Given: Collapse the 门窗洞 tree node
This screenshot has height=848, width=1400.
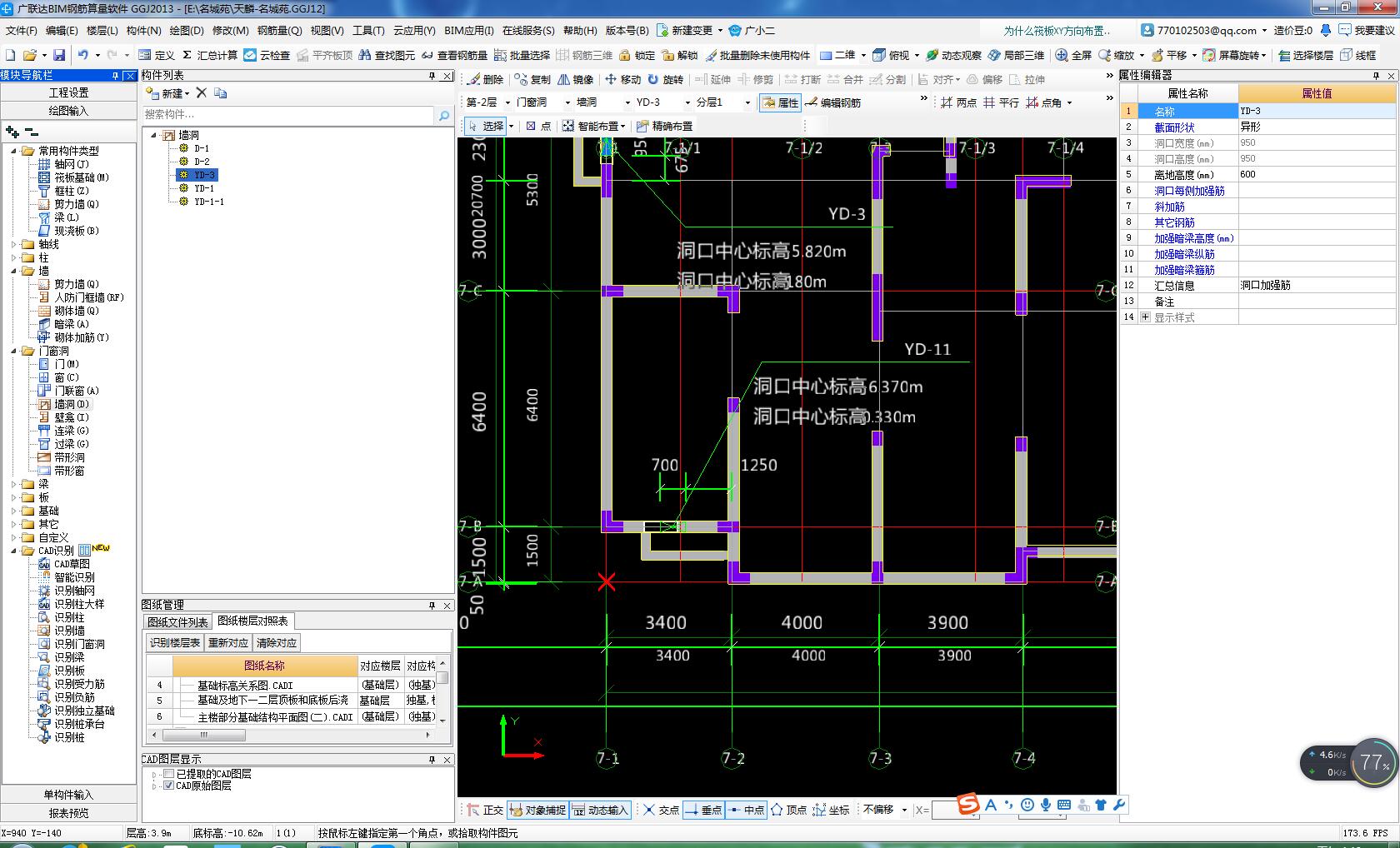Looking at the screenshot, I should click(x=14, y=351).
